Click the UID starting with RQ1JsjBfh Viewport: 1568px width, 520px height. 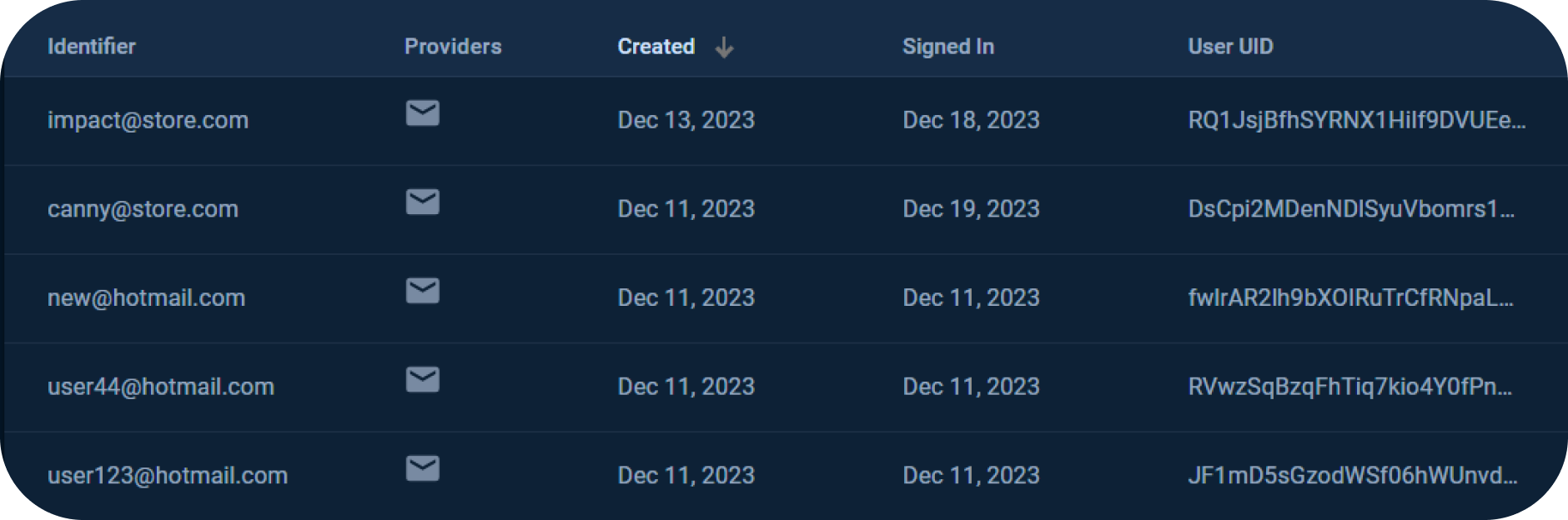coord(1357,120)
